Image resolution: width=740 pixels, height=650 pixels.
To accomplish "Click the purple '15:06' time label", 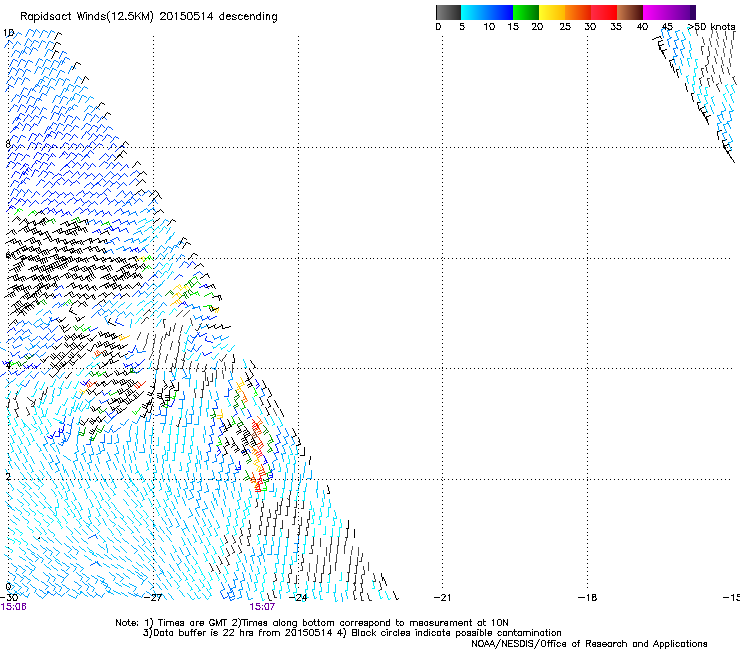I will [14, 607].
